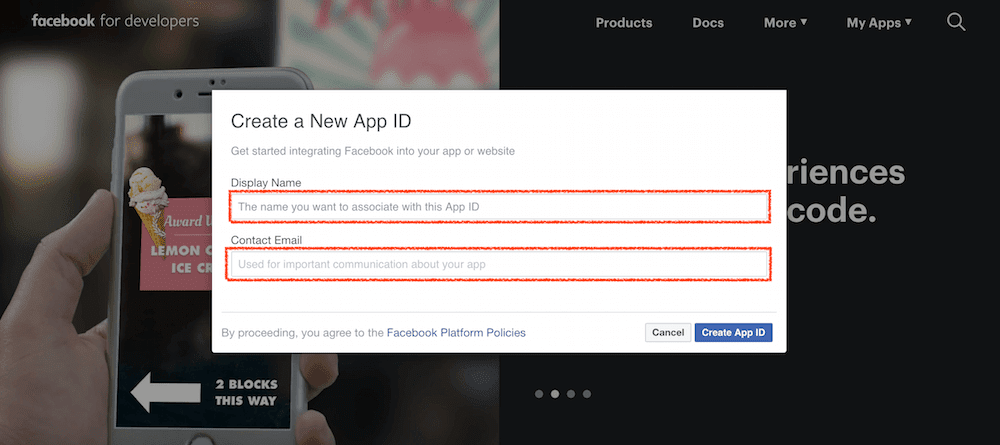Select the highlighted second carousel dot

555,394
